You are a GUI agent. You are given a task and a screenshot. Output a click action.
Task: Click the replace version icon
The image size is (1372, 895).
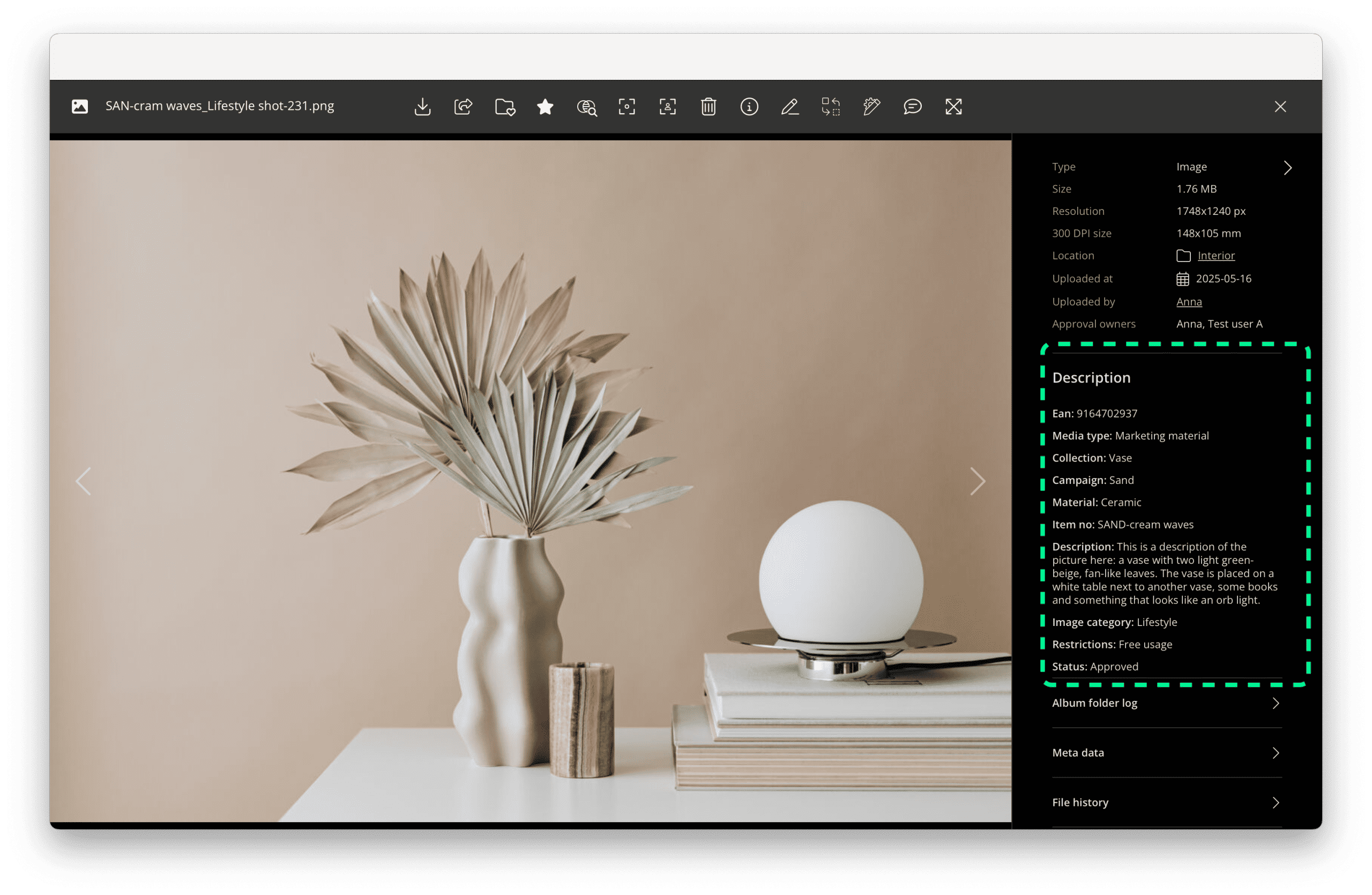tap(831, 107)
